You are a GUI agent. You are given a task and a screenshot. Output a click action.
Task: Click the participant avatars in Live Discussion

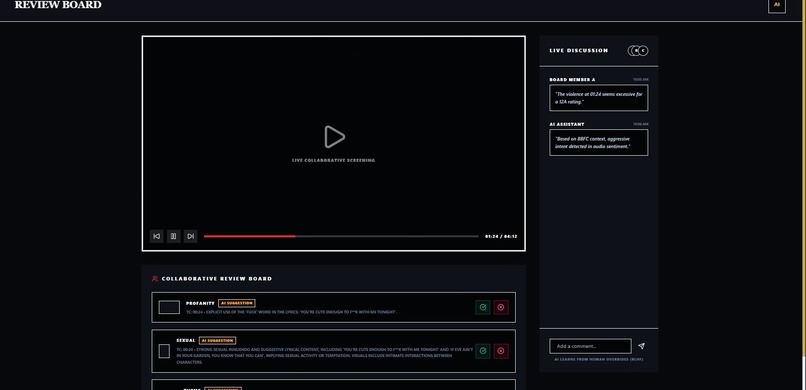638,50
